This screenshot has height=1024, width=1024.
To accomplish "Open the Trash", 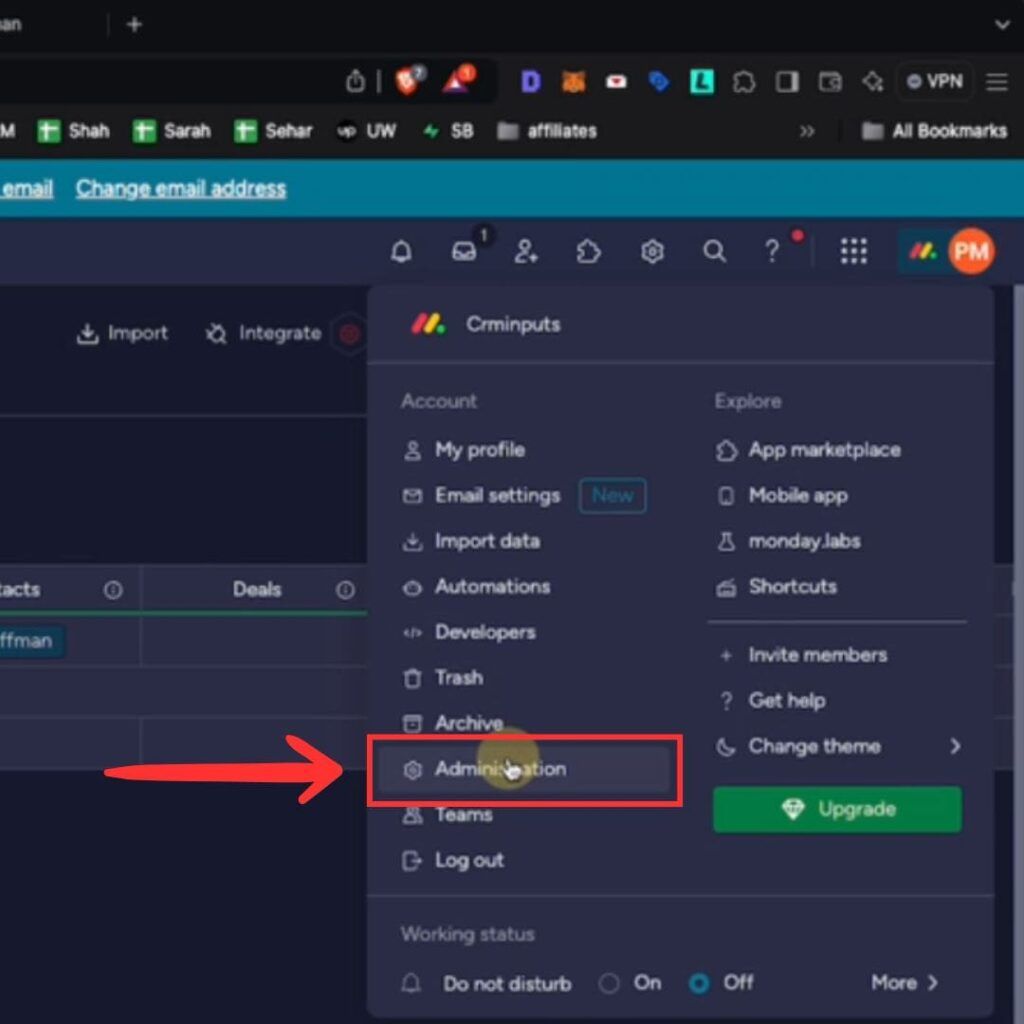I will pos(443,678).
